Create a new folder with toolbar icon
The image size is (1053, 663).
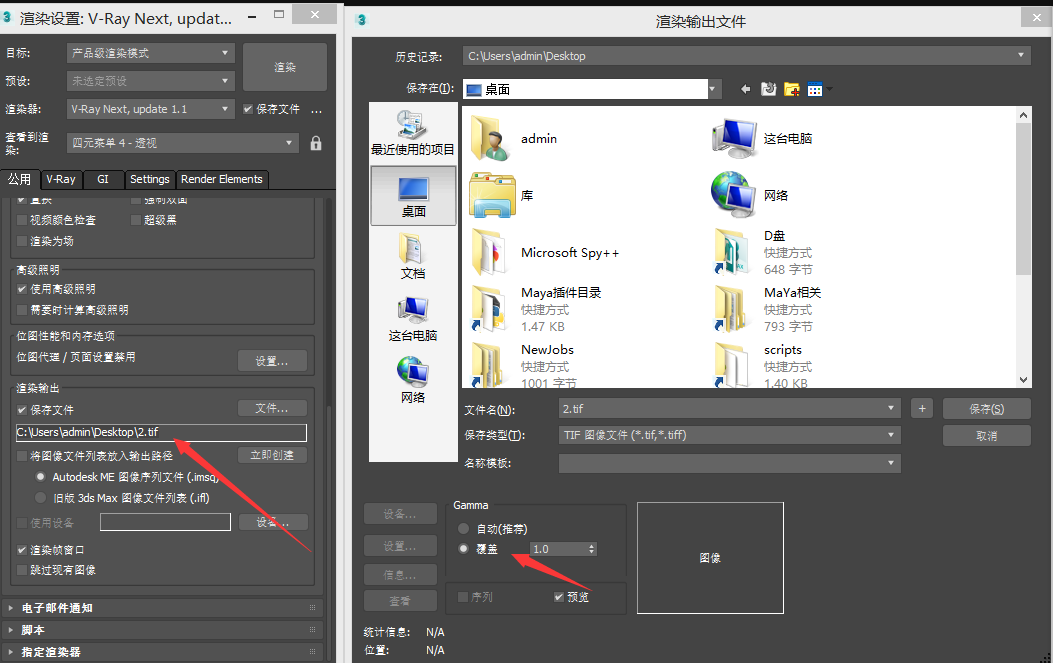[x=792, y=89]
